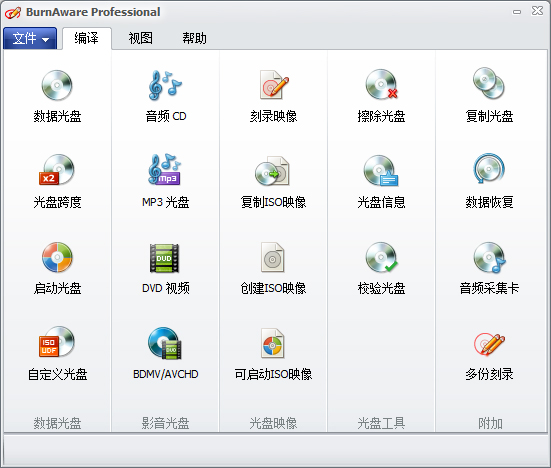Close the BurnAware Professional window
551x468 pixels.
click(x=537, y=11)
